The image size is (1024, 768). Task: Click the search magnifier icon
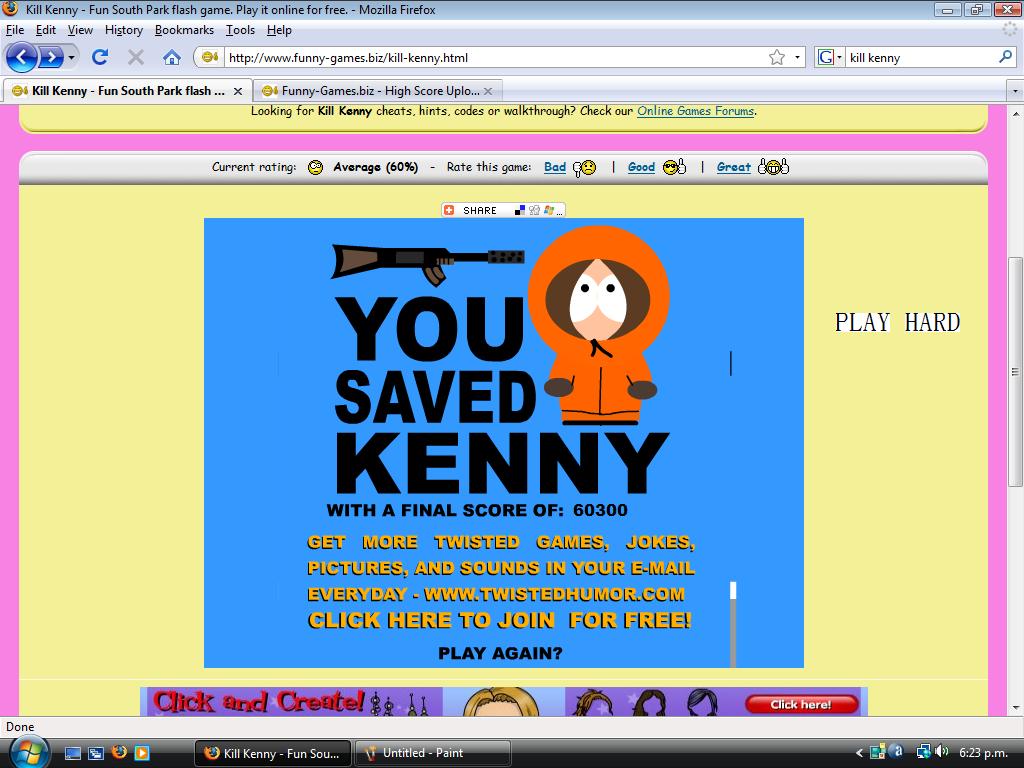(x=1006, y=57)
